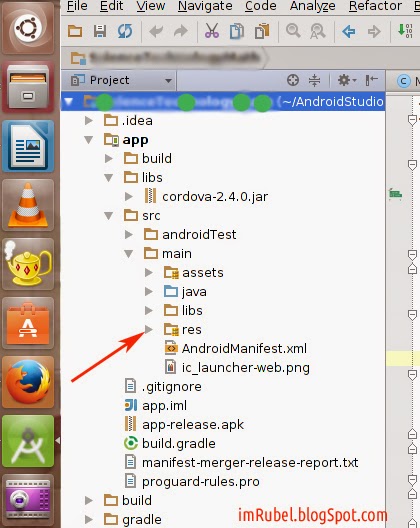Click the Cut scissors icon
Image resolution: width=420 pixels, height=528 pixels.
tap(212, 31)
